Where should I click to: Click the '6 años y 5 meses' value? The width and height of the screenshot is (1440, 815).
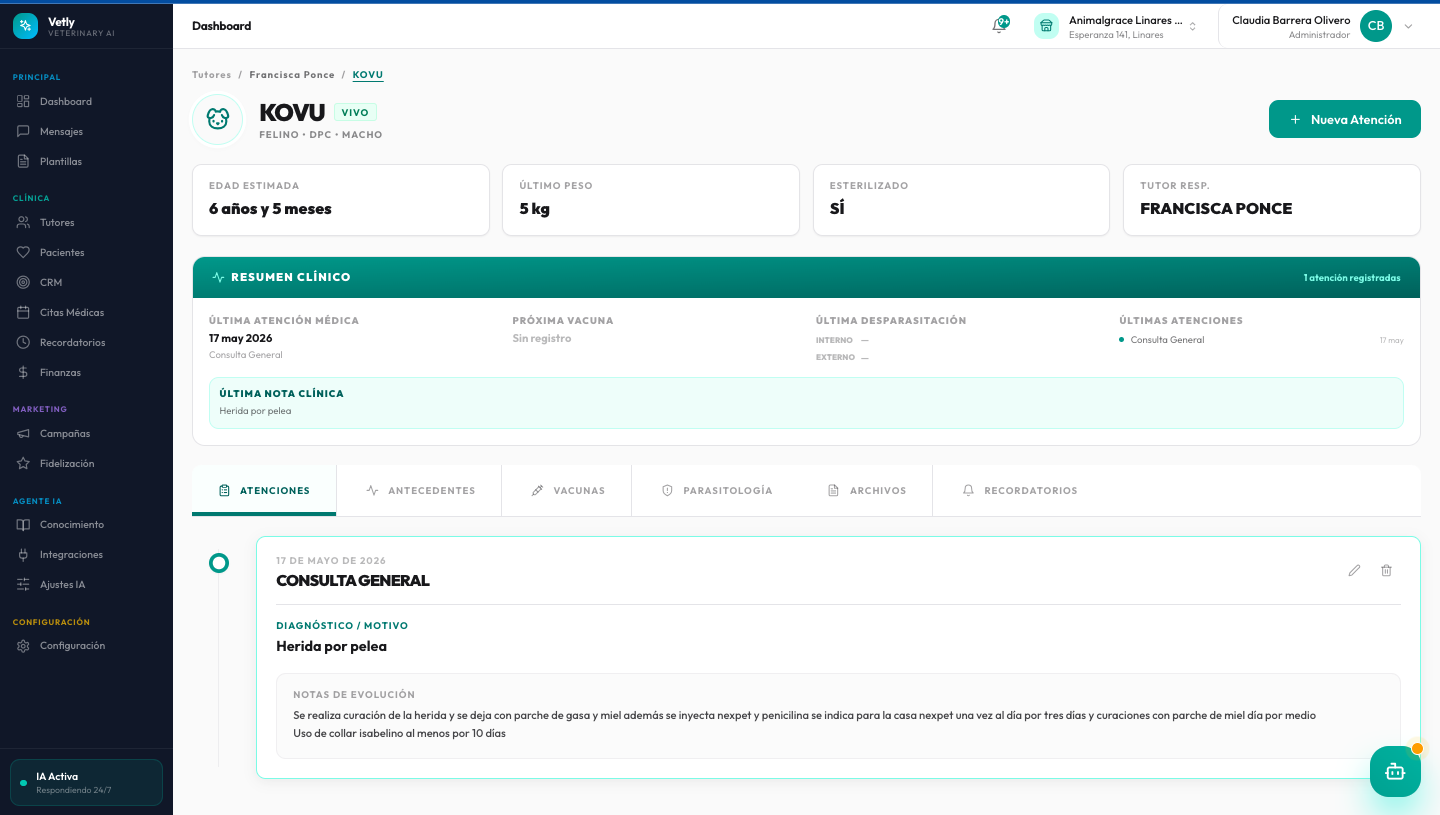point(270,209)
